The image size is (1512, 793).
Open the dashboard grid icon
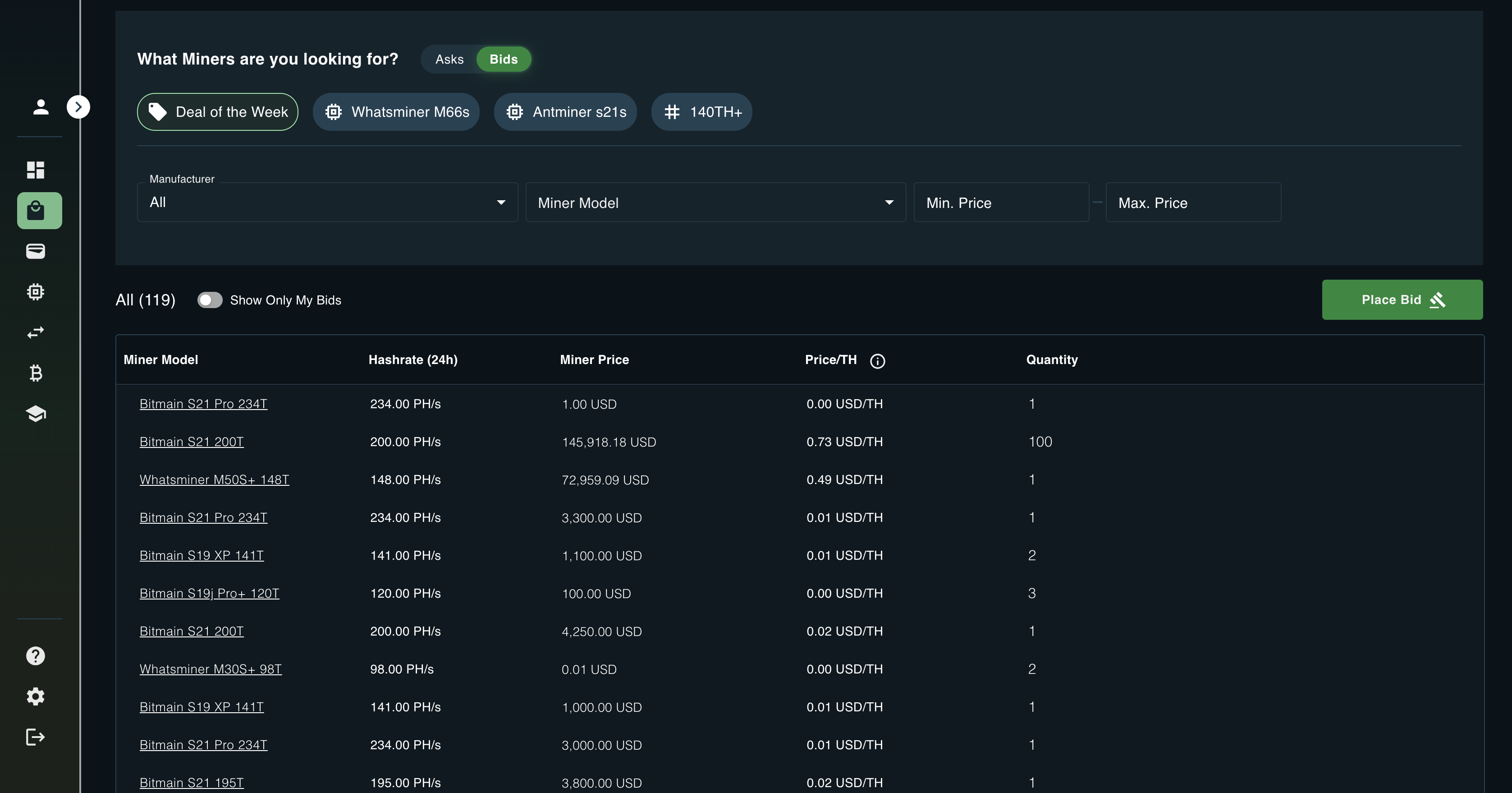36,170
